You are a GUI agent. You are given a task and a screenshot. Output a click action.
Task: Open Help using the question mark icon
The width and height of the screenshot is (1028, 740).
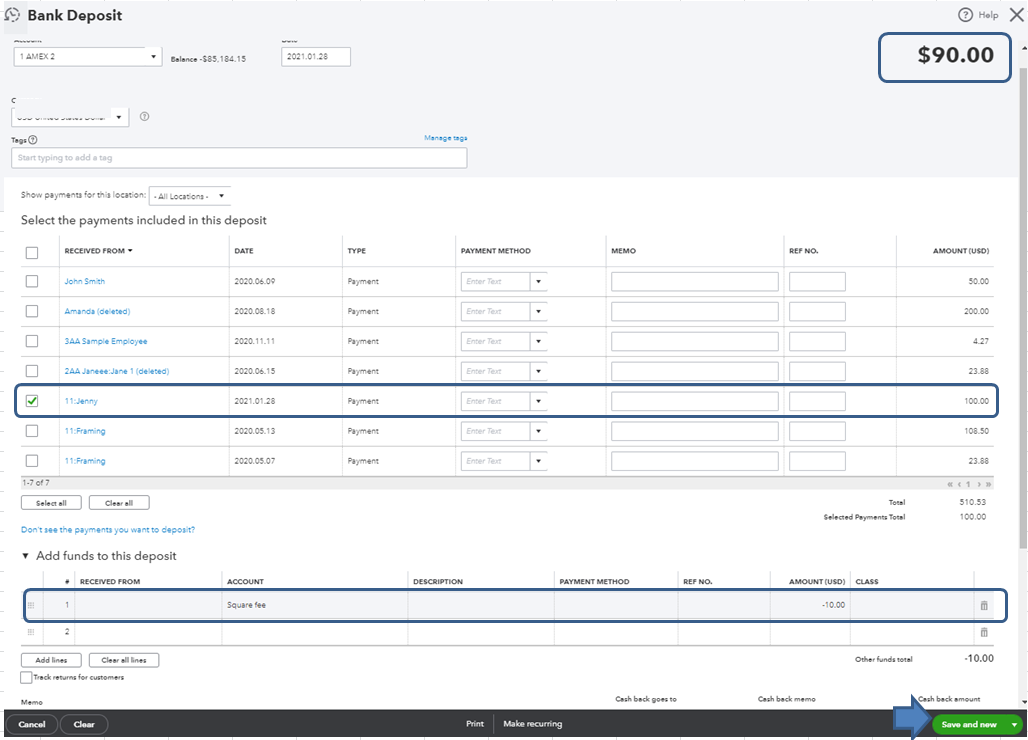[x=966, y=14]
